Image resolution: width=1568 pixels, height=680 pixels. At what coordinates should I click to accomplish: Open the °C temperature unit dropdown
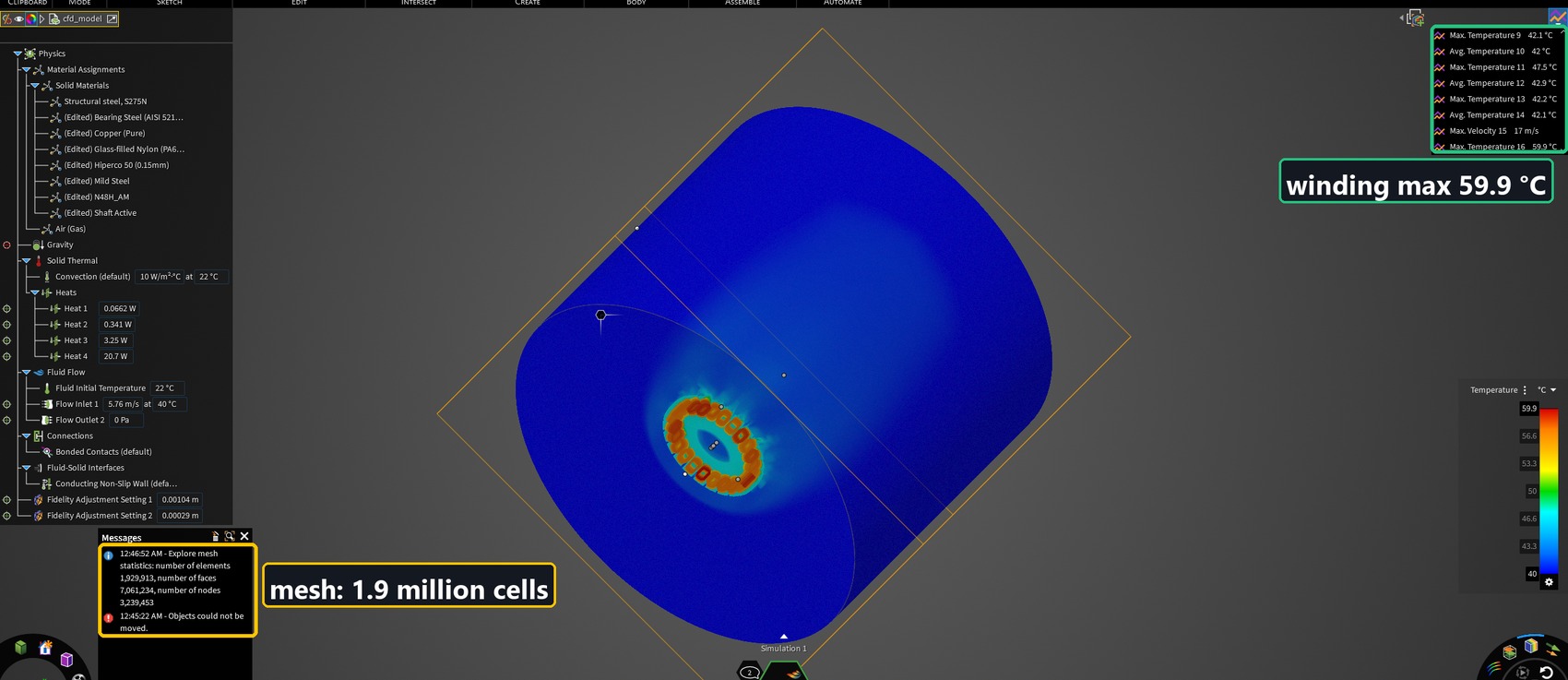(x=1547, y=390)
